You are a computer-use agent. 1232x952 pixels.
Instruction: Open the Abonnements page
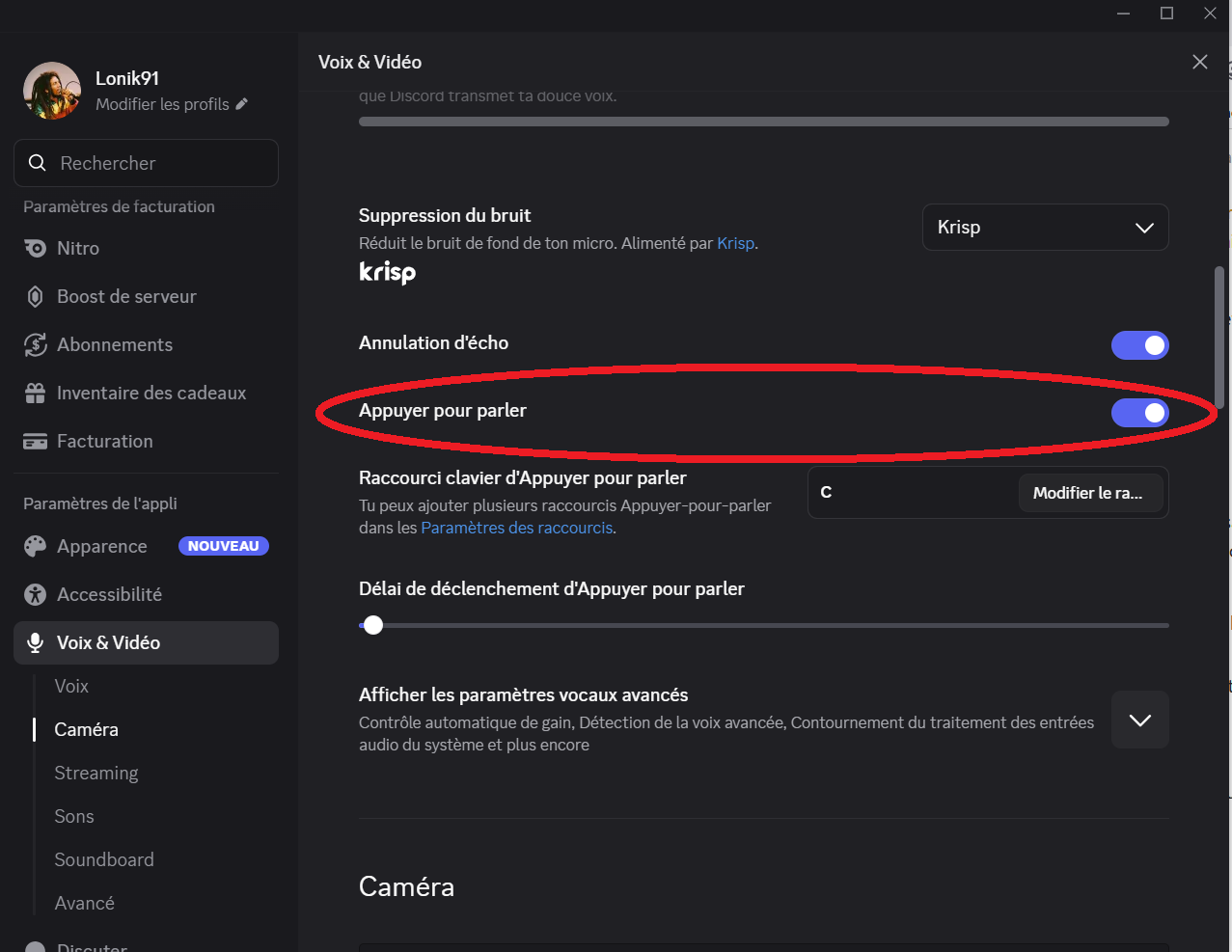[146, 344]
